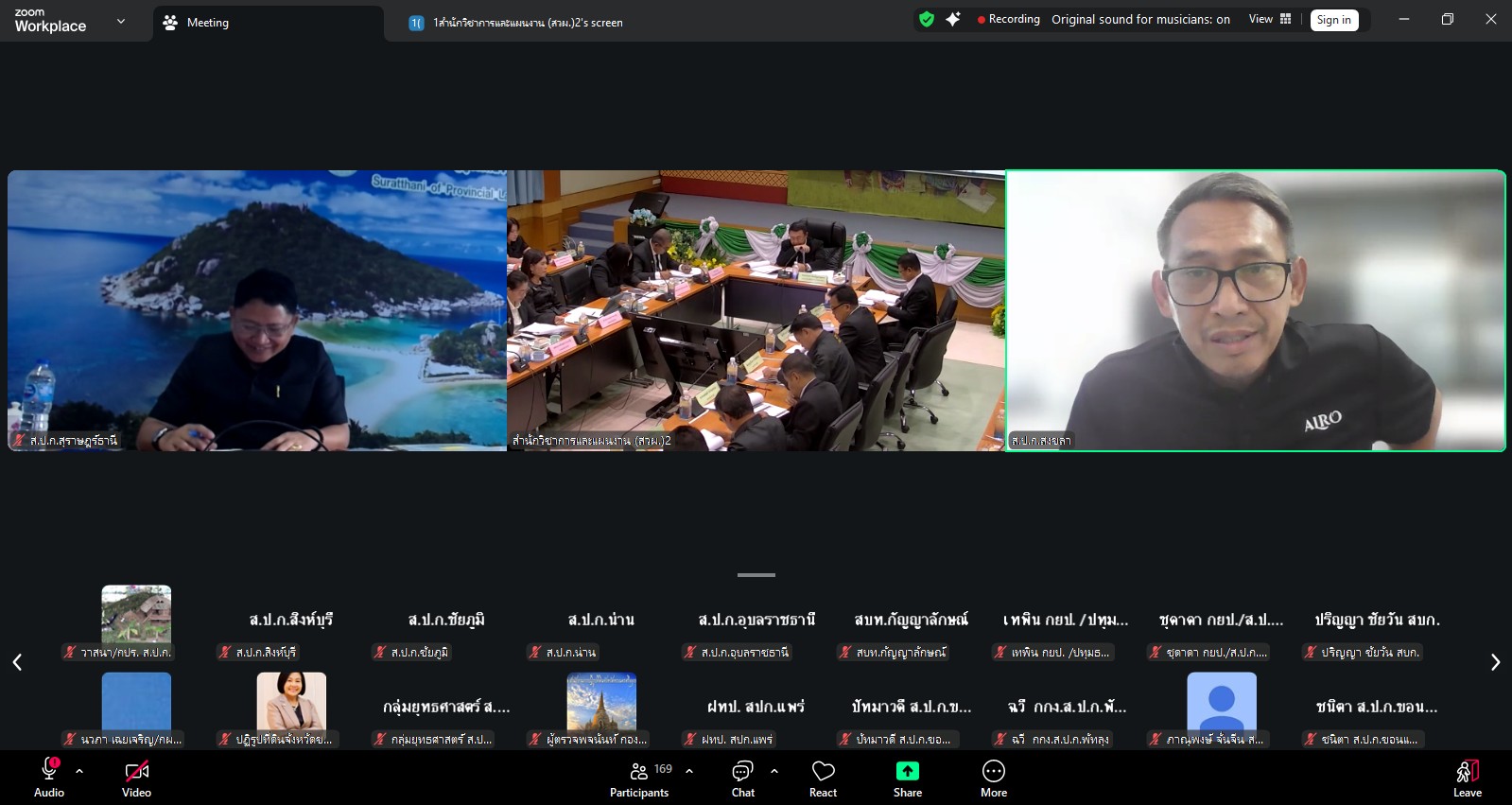Expand audio settings arrow next to Audio

[x=79, y=771]
